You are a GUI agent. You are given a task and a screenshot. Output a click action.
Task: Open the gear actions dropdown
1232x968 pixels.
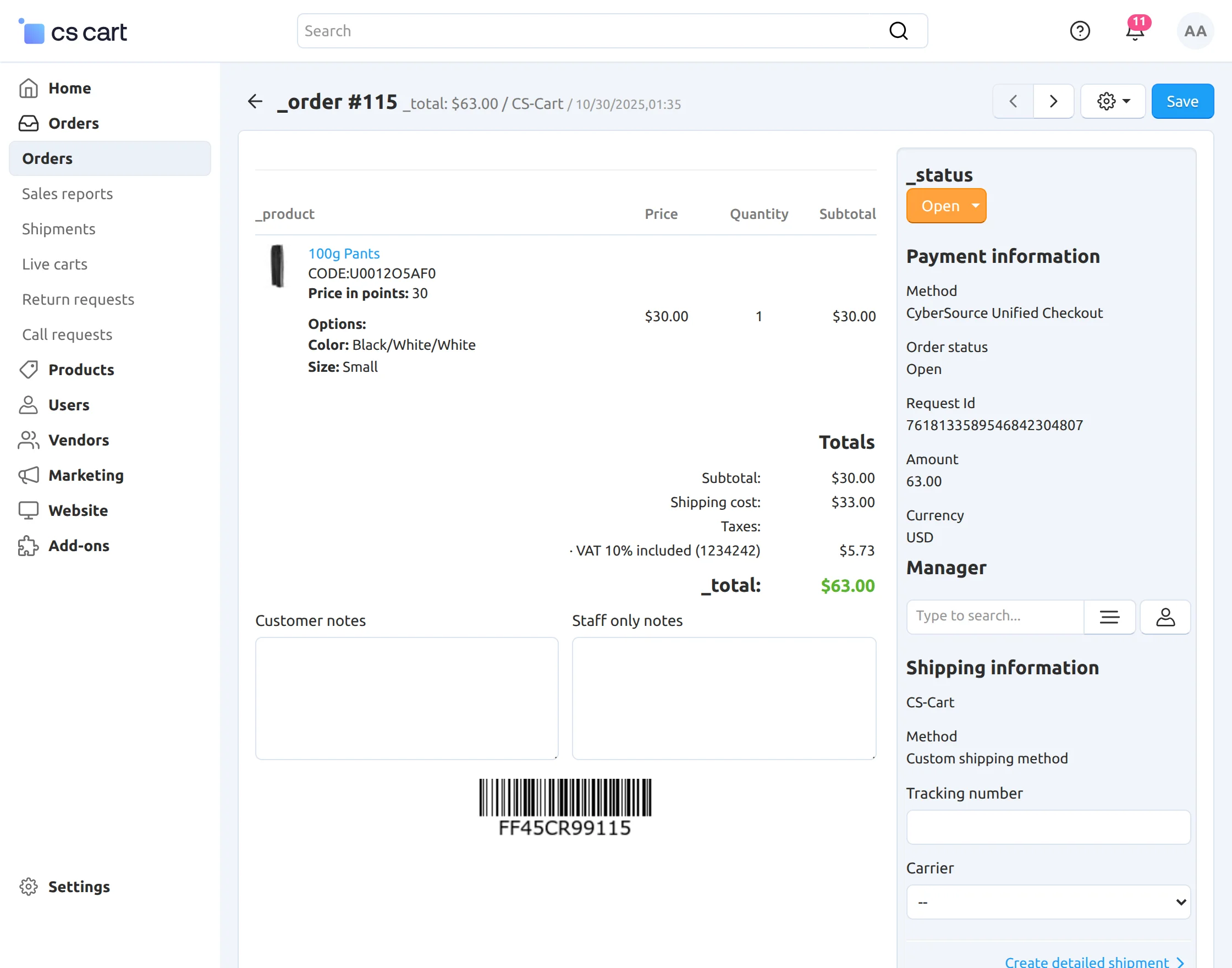[x=1113, y=101]
